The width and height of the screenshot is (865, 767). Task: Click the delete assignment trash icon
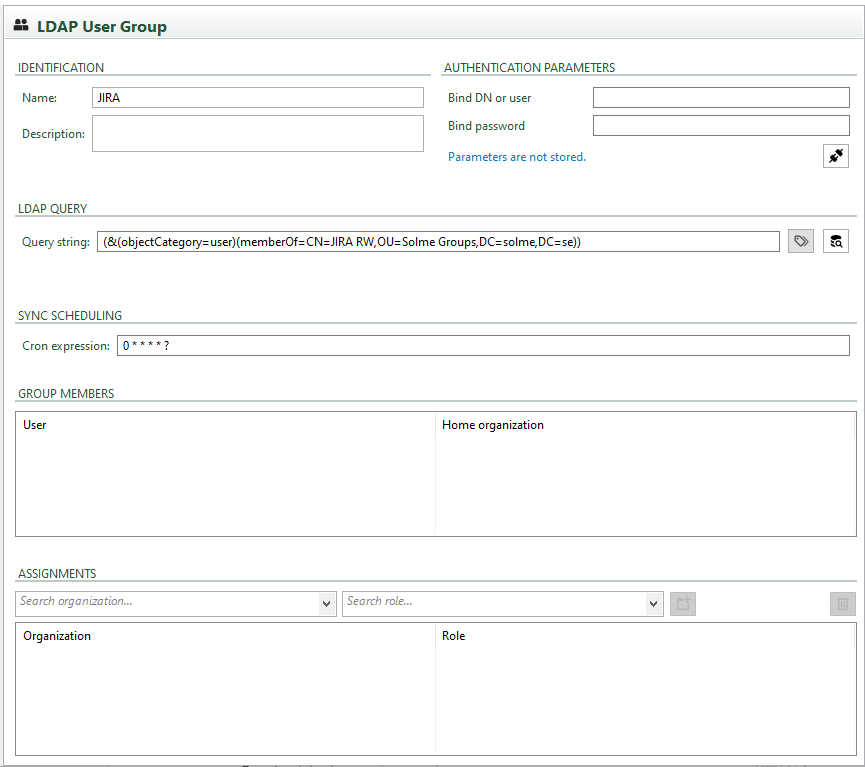[842, 603]
